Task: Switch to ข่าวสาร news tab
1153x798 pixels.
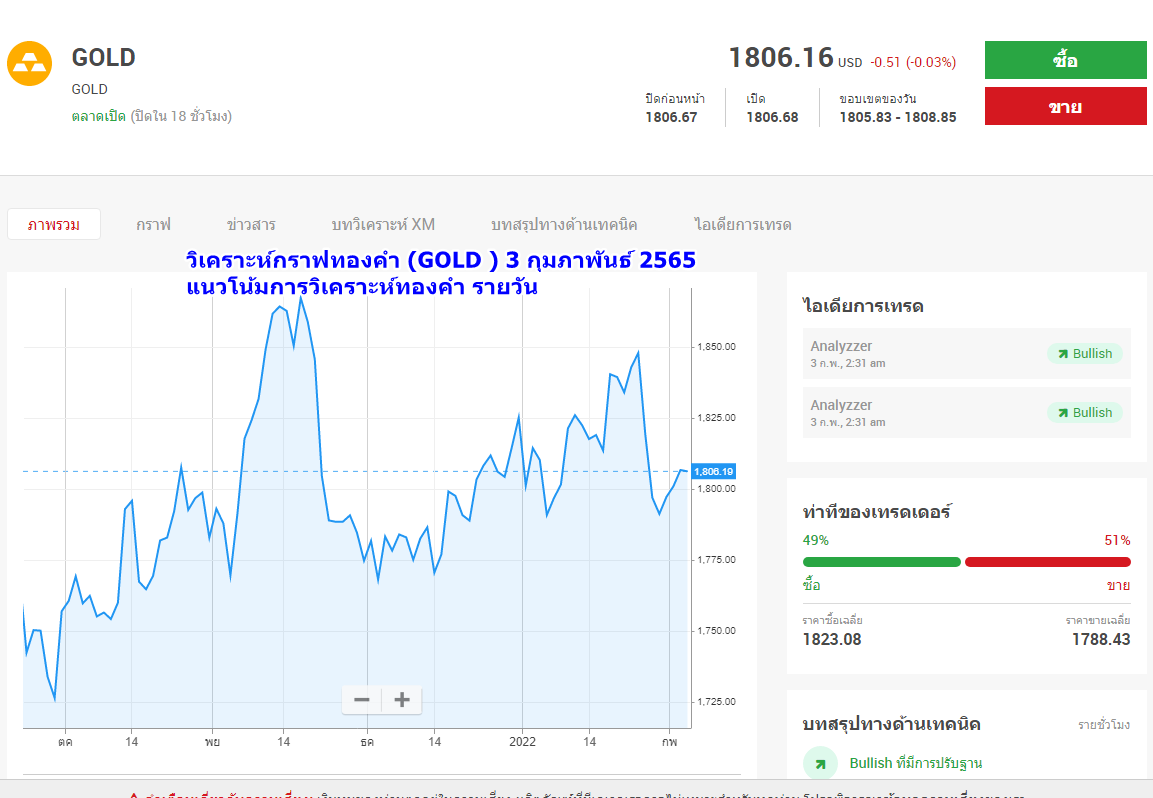Action: (251, 224)
